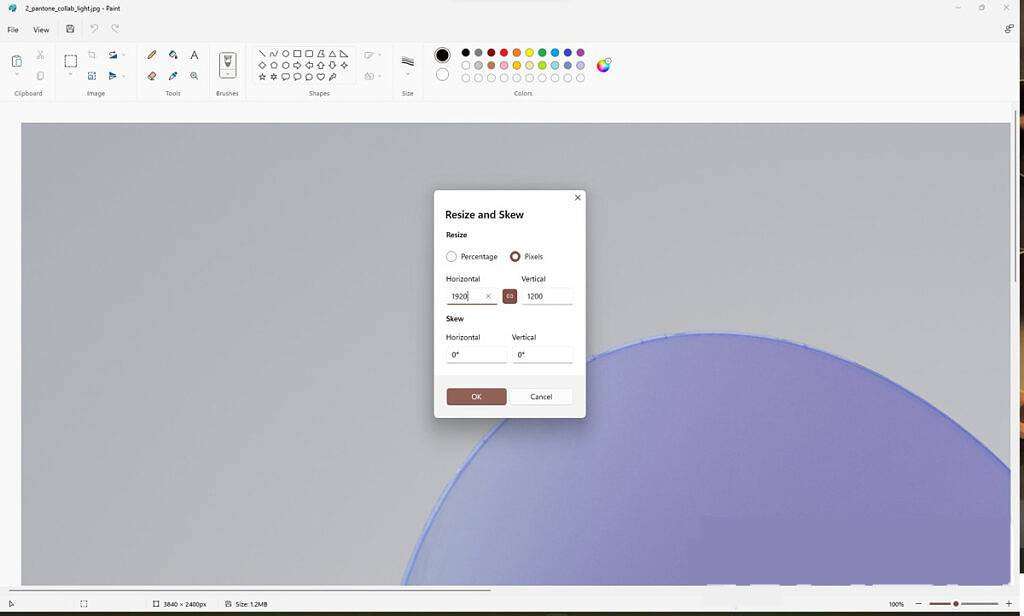Click the Cut scissors icon
This screenshot has width=1024, height=616.
(40, 55)
